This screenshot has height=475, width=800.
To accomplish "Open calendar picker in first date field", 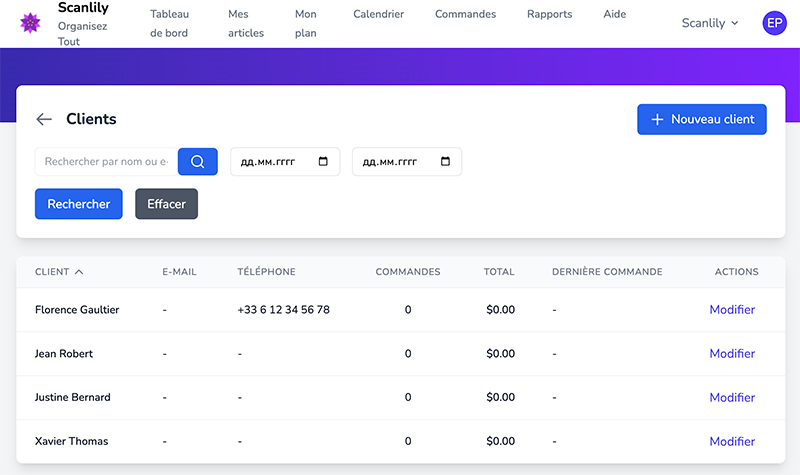I will 323,161.
